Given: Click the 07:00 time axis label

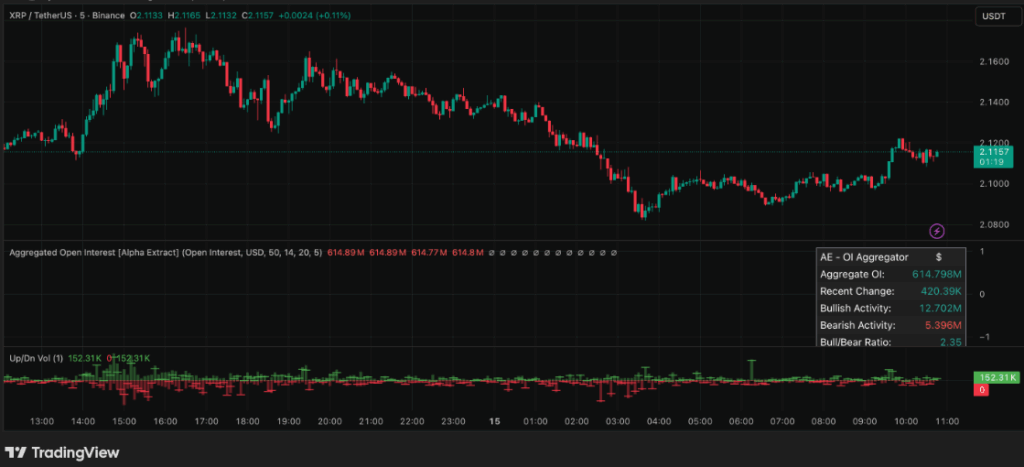Looking at the screenshot, I should point(782,421).
